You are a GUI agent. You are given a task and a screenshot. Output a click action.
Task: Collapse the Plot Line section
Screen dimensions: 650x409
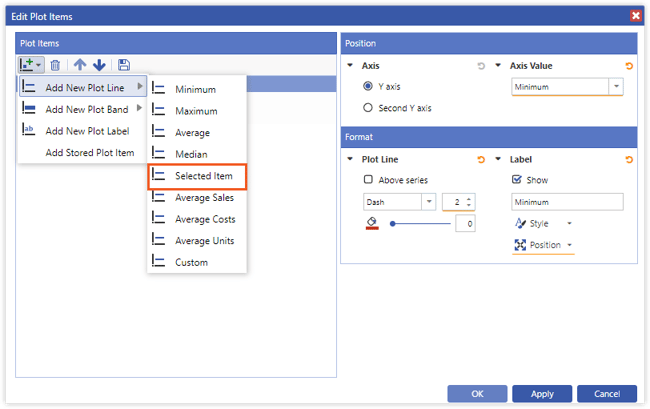click(350, 159)
